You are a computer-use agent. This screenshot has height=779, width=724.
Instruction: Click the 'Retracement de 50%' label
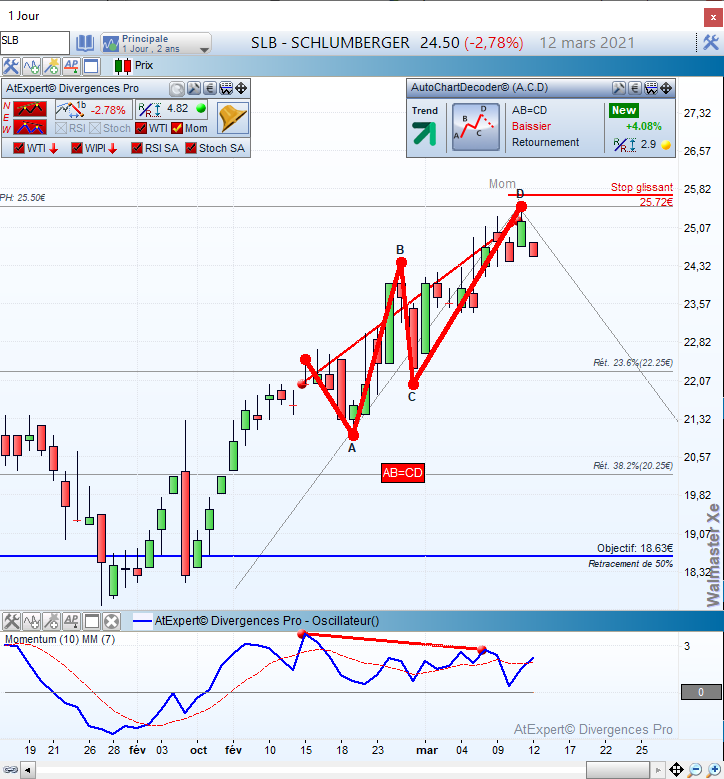point(630,564)
